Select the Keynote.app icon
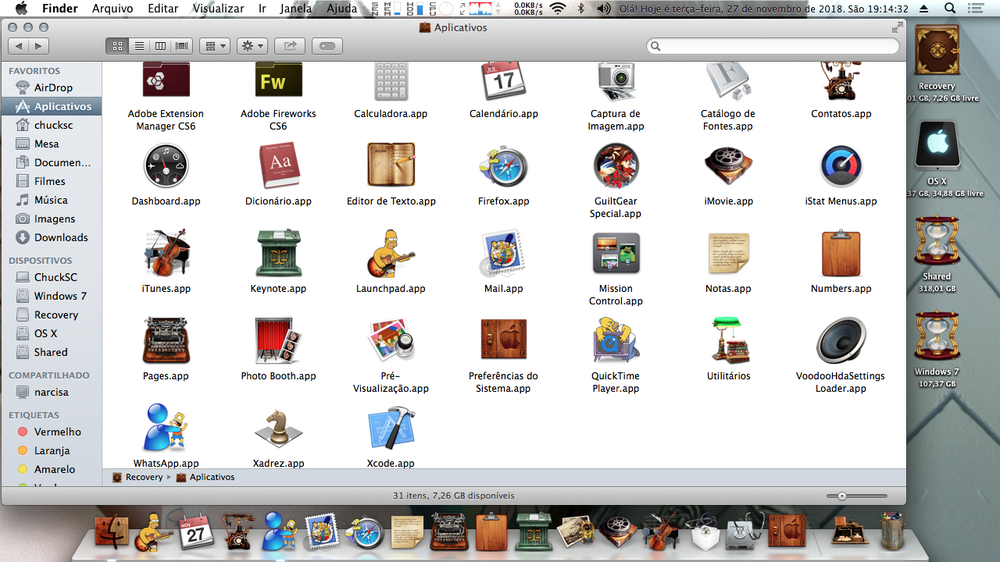1000x562 pixels. 278,254
